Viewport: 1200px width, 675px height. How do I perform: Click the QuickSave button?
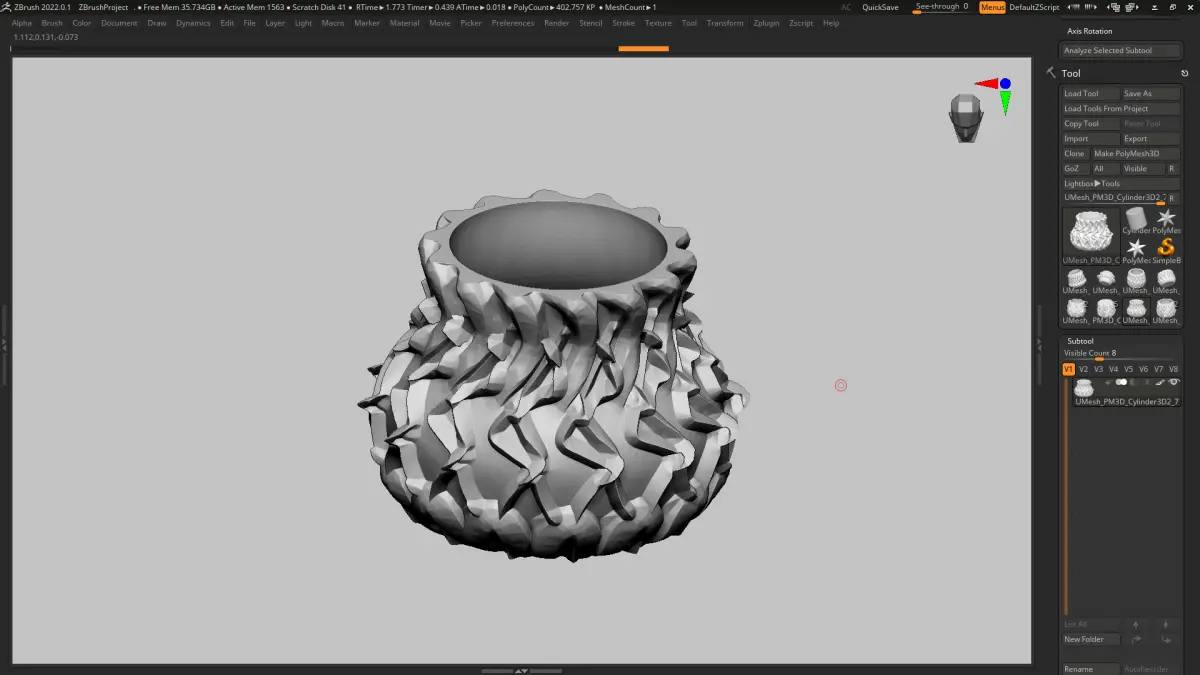point(880,7)
